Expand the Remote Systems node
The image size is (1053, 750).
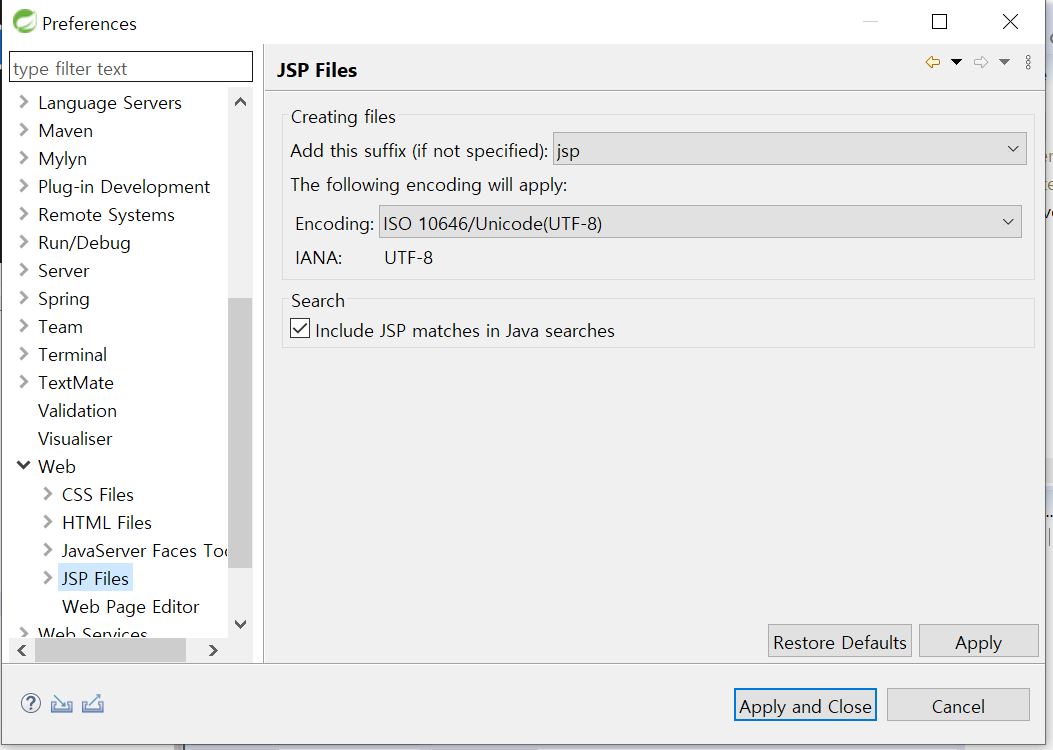(x=24, y=214)
